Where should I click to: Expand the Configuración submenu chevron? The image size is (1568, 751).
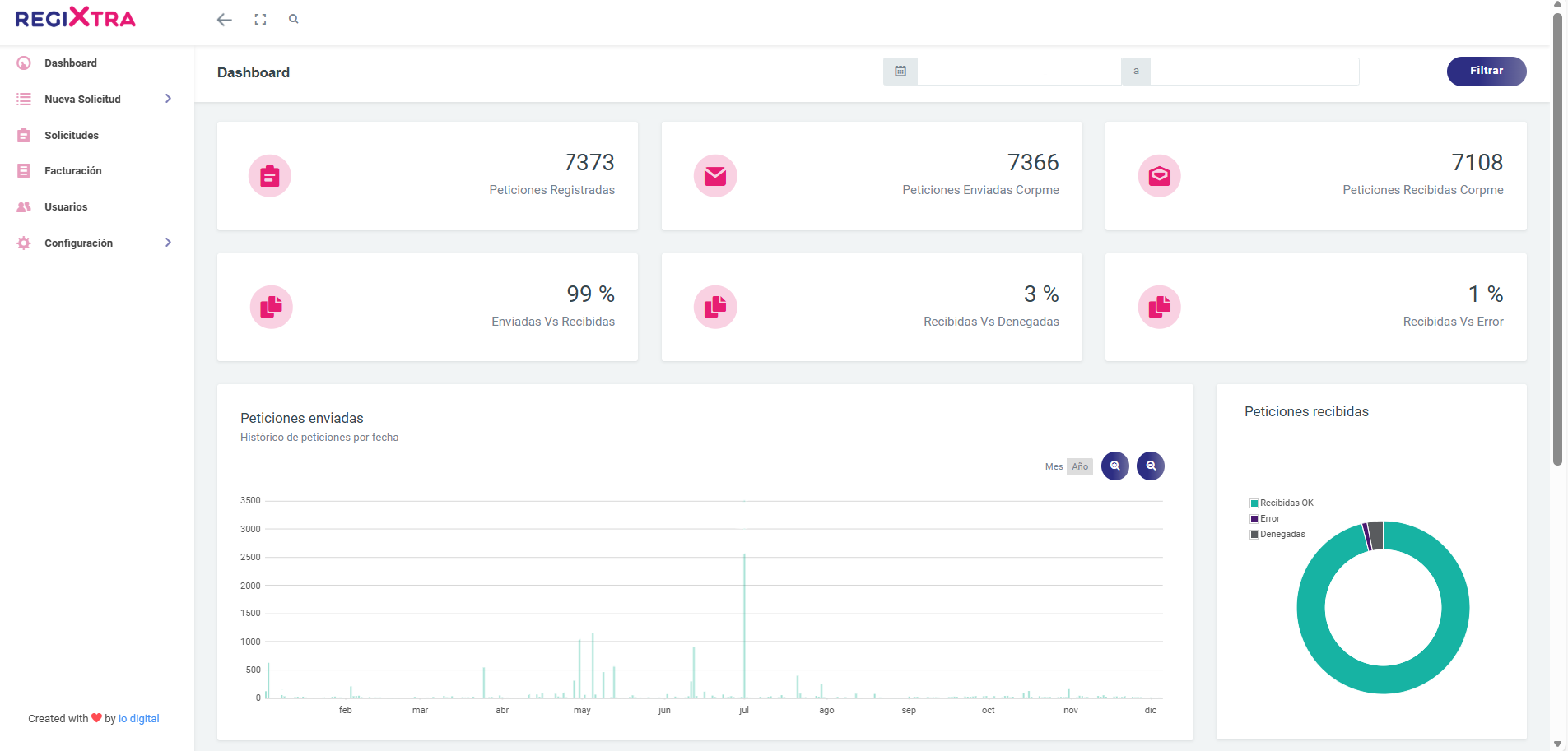[168, 243]
